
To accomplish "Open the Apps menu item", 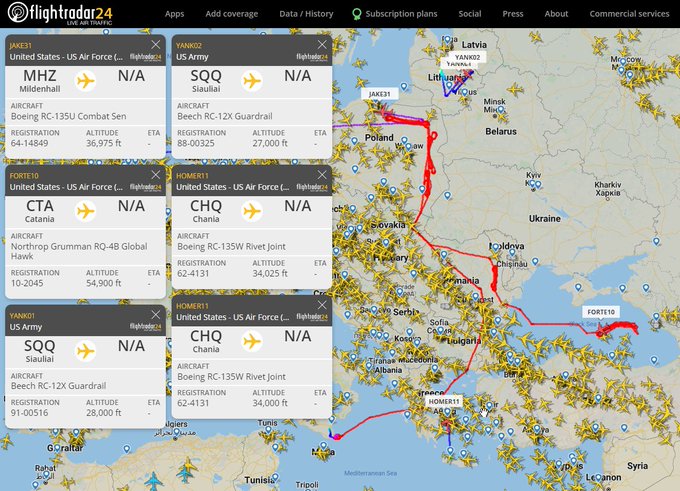I will click(x=174, y=14).
